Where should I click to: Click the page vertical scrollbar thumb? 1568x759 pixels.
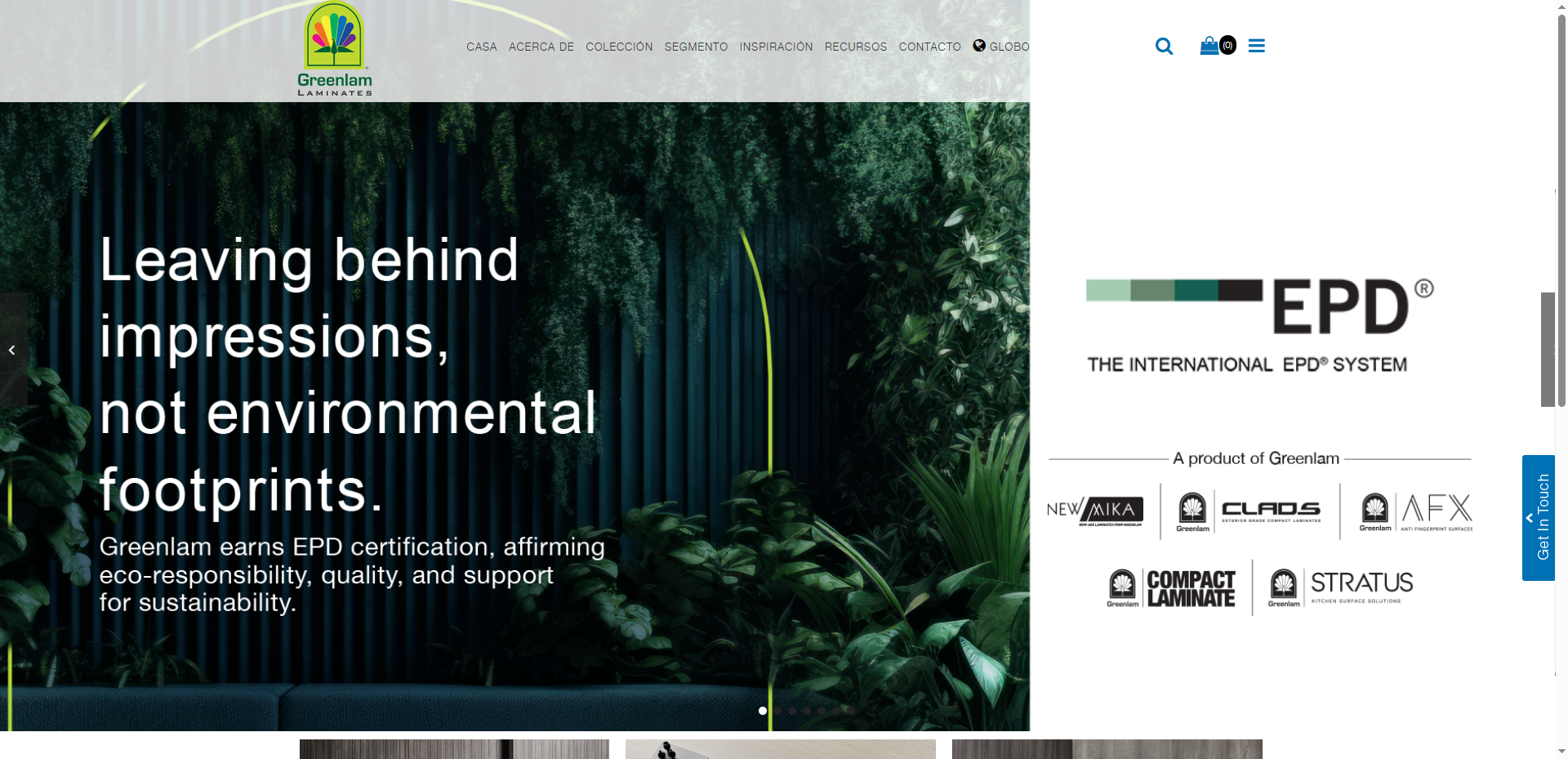coord(1561,211)
